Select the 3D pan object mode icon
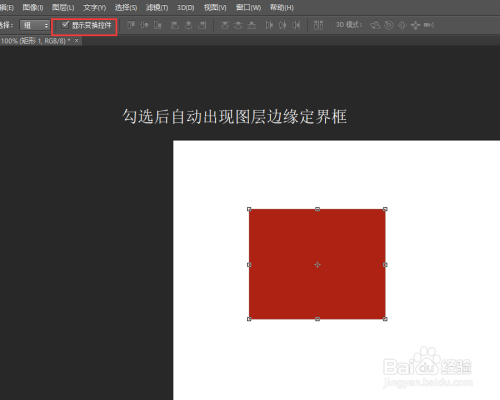Screen dimensions: 500x400 [x=402, y=25]
